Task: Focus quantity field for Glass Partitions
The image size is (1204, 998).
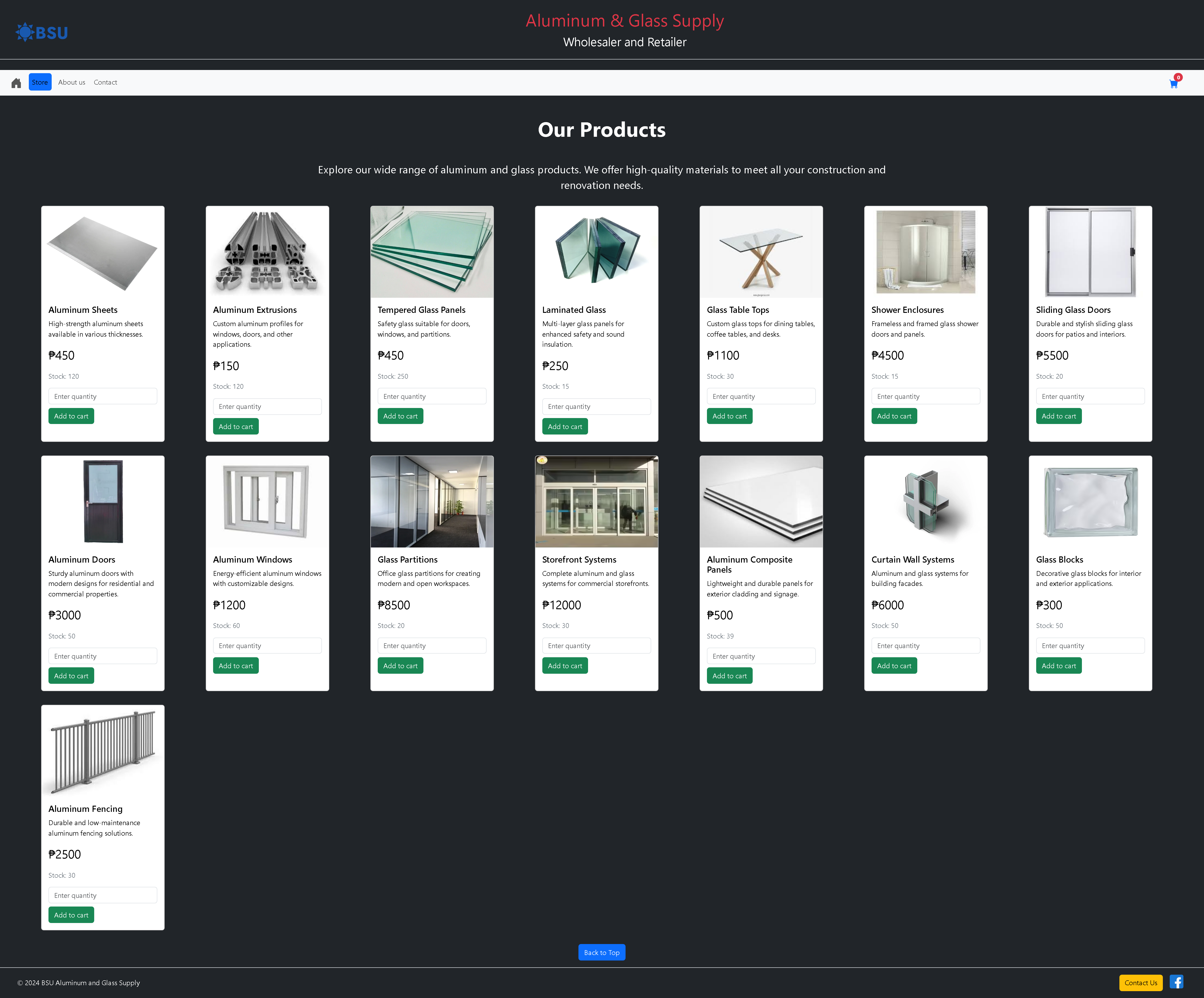Action: [x=432, y=646]
